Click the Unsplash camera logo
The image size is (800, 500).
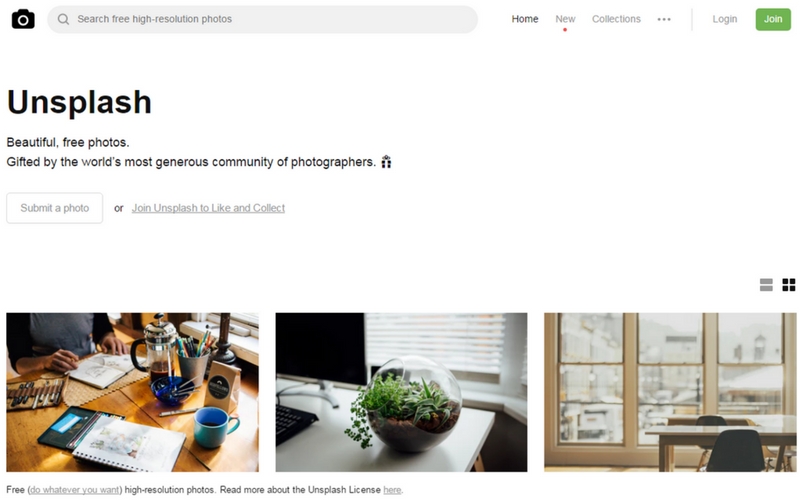23,19
